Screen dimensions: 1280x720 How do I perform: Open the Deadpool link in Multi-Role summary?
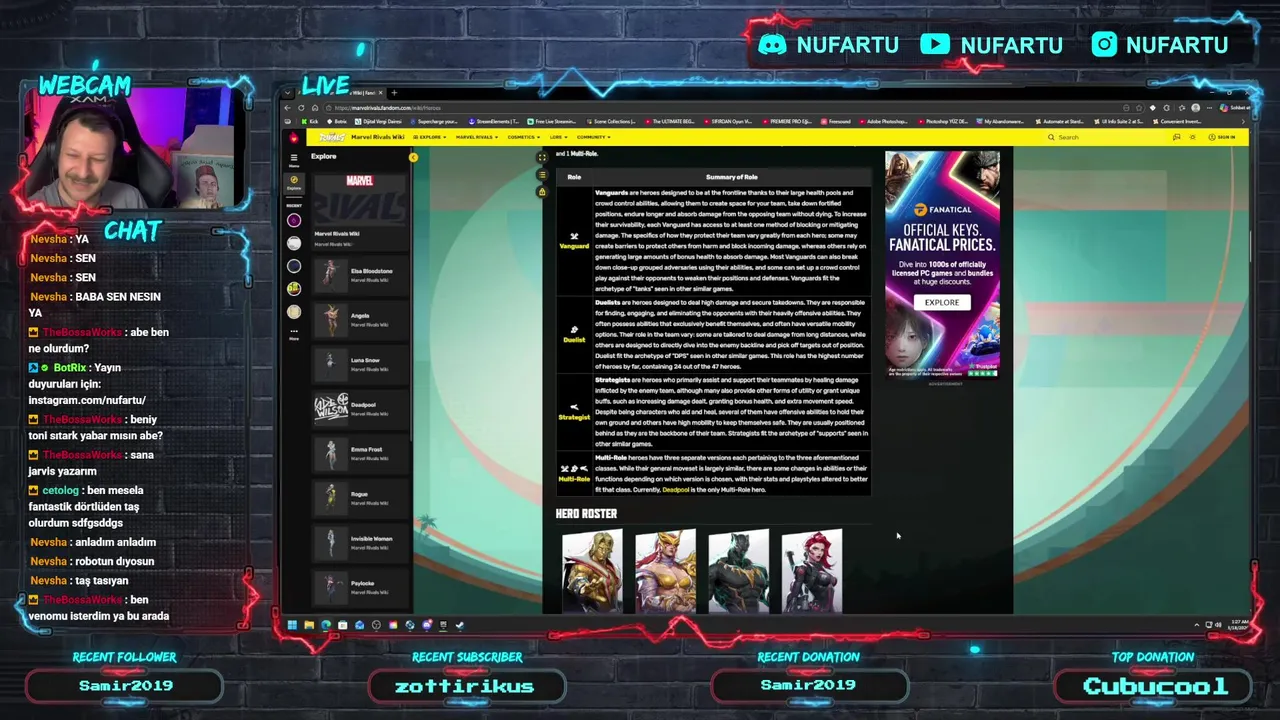pos(675,490)
